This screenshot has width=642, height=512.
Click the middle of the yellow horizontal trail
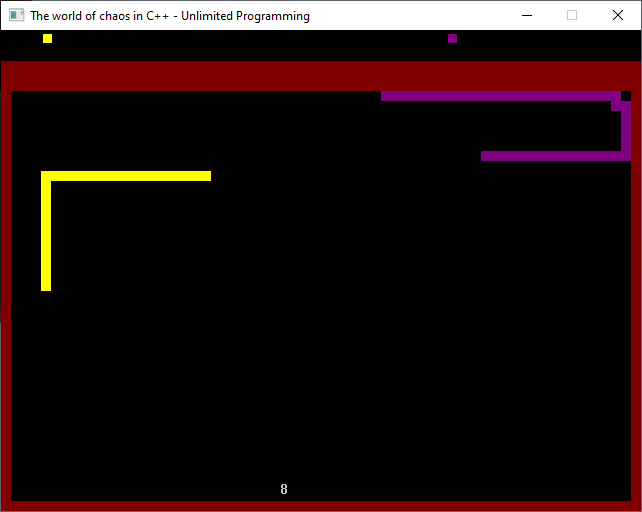[126, 176]
